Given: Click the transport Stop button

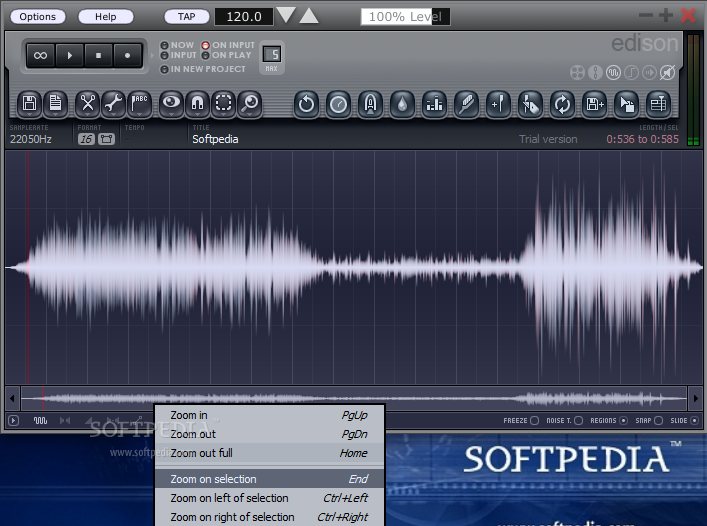Looking at the screenshot, I should [x=98, y=55].
